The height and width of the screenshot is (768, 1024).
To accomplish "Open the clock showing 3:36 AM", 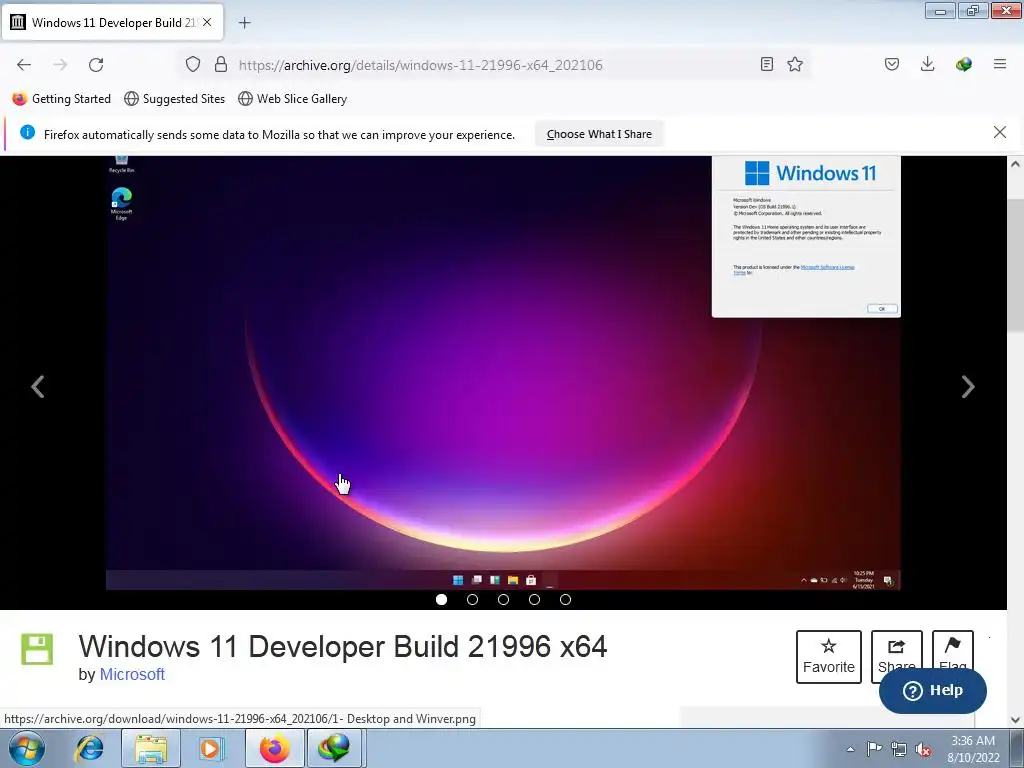I will 973,748.
